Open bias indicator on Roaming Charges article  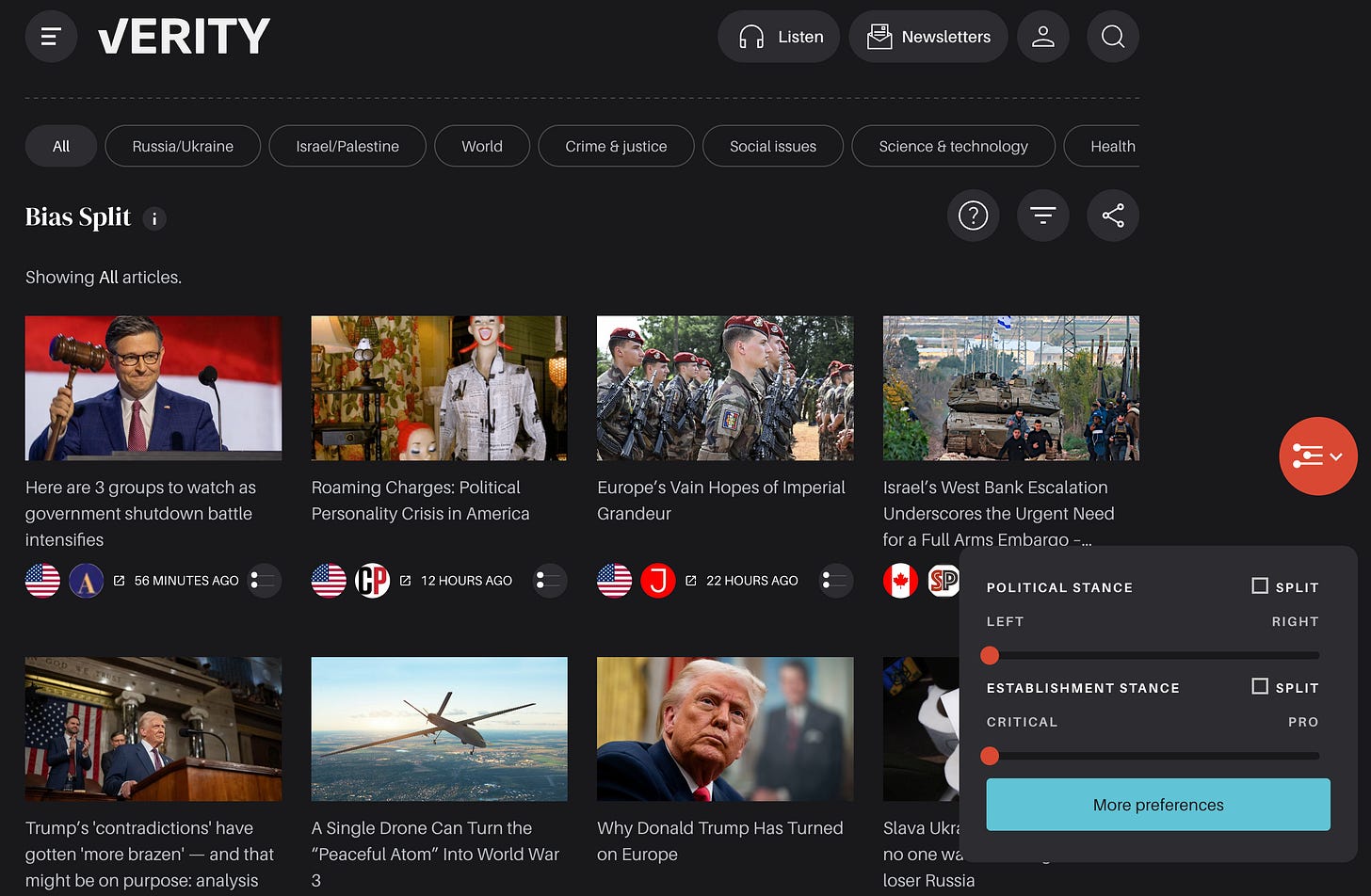551,581
